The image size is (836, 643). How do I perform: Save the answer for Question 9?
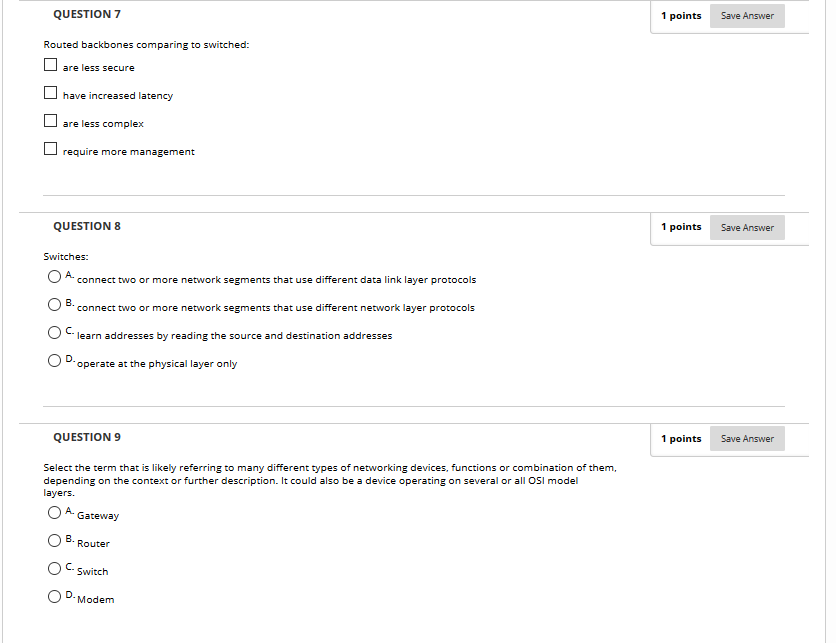pyautogui.click(x=747, y=439)
